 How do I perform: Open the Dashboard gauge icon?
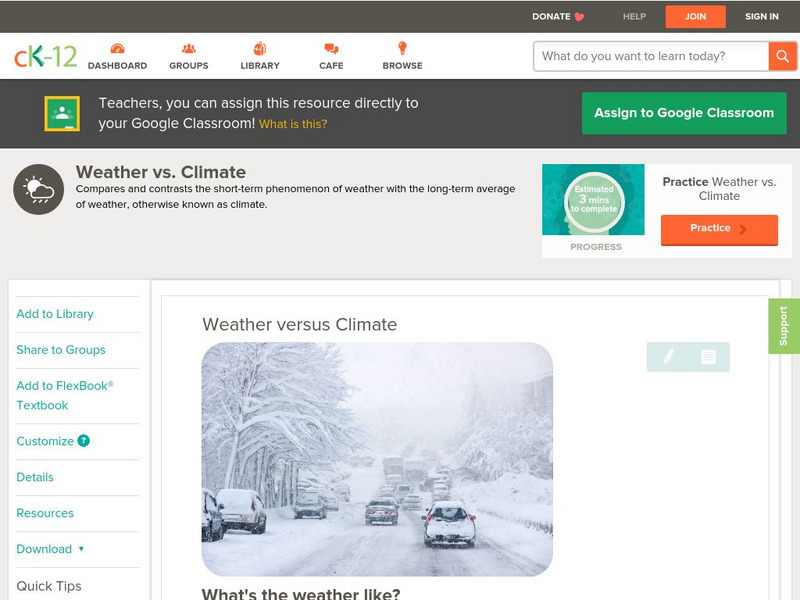[117, 48]
